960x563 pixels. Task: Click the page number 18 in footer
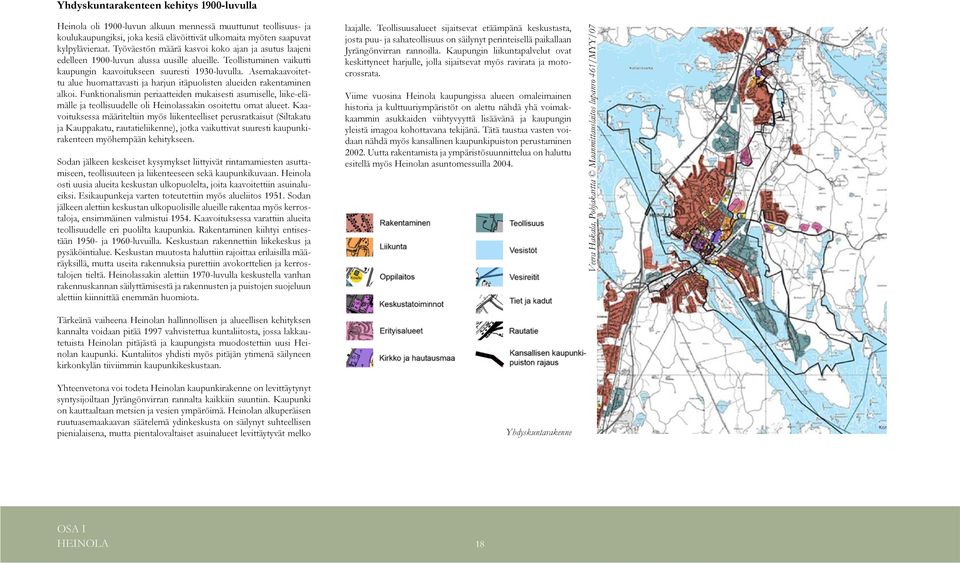coord(480,543)
